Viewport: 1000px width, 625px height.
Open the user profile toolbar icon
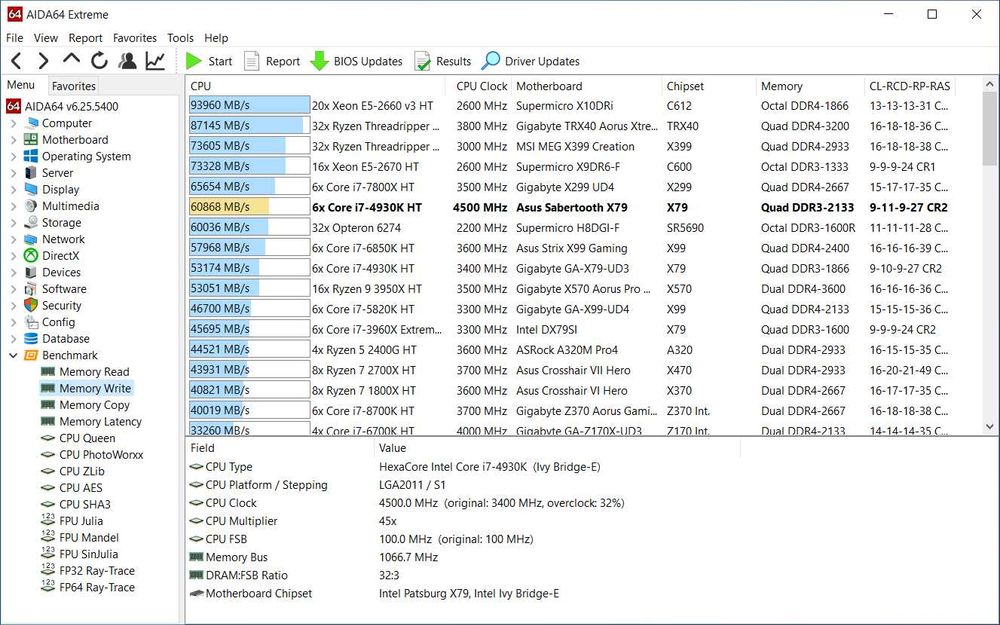click(128, 61)
